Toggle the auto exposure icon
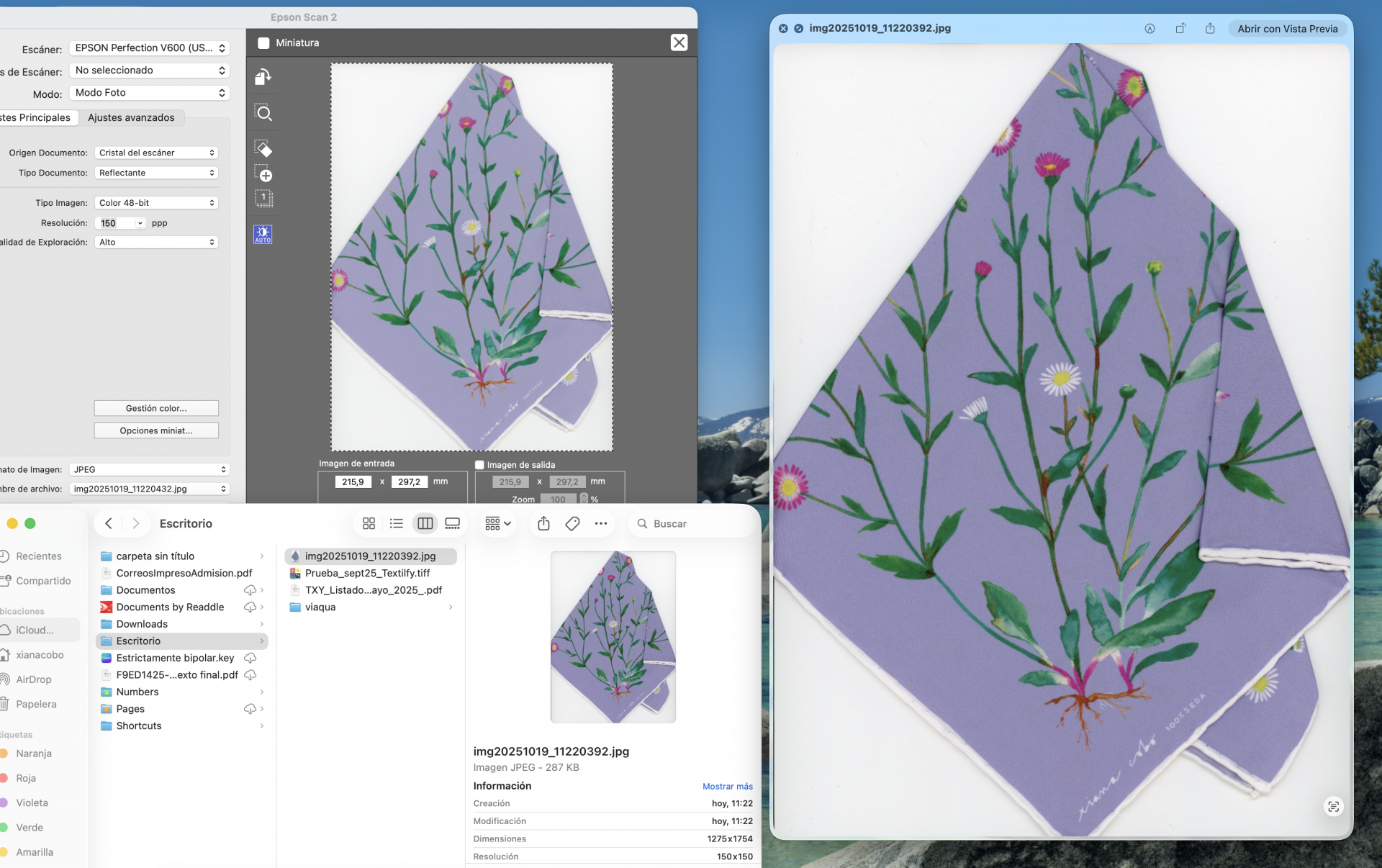This screenshot has height=868, width=1382. pyautogui.click(x=263, y=233)
